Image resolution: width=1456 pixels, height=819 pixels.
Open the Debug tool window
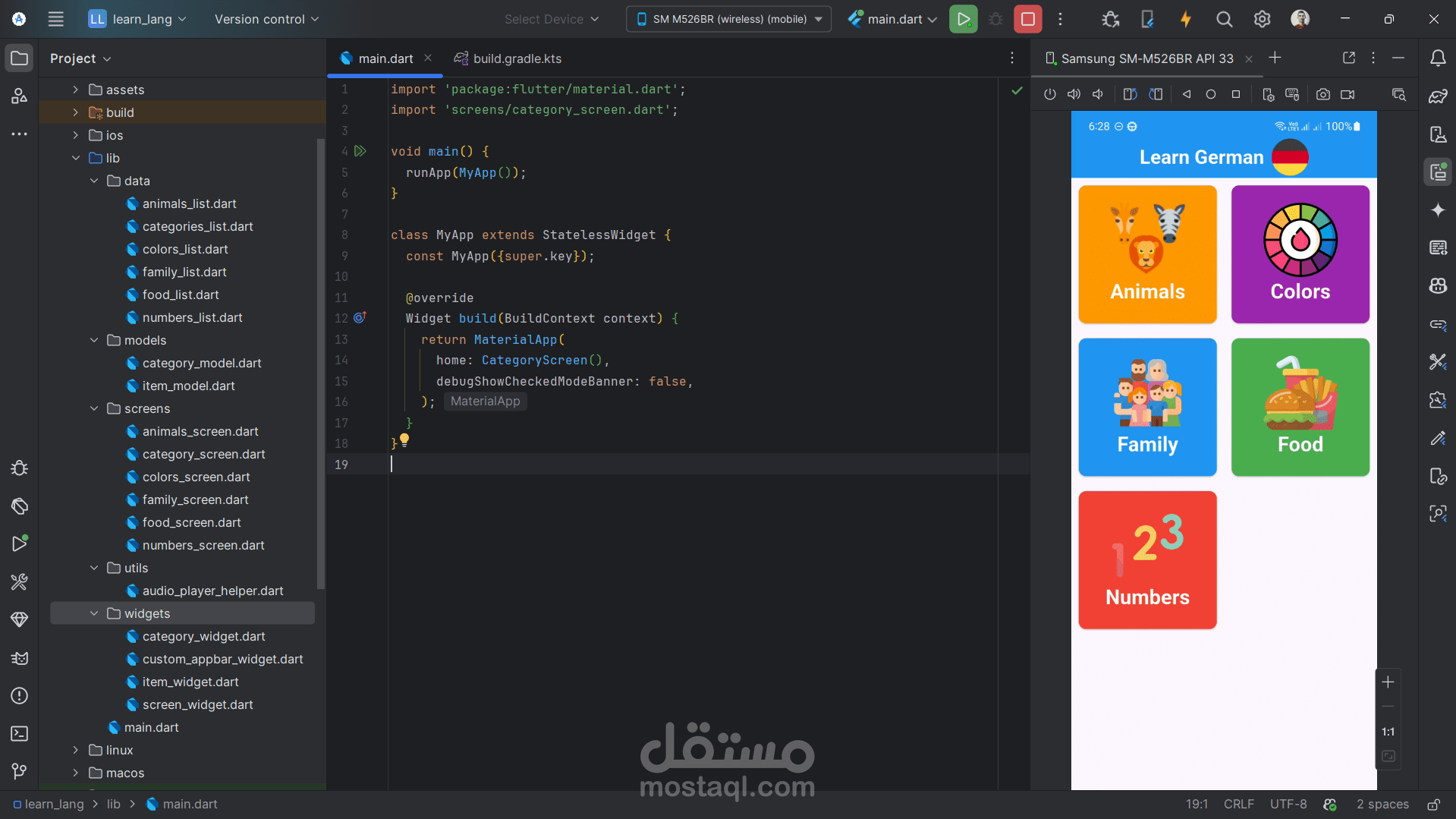coord(20,468)
